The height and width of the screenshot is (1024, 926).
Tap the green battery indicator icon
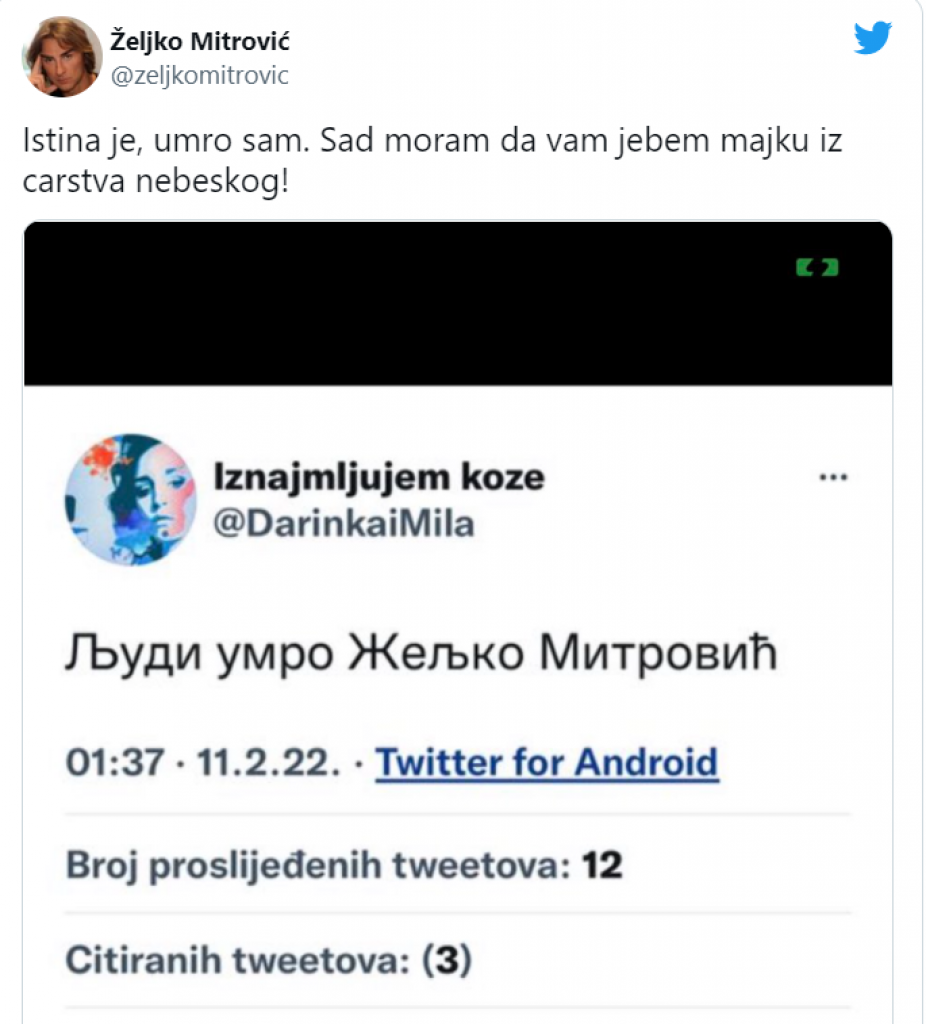tap(817, 266)
